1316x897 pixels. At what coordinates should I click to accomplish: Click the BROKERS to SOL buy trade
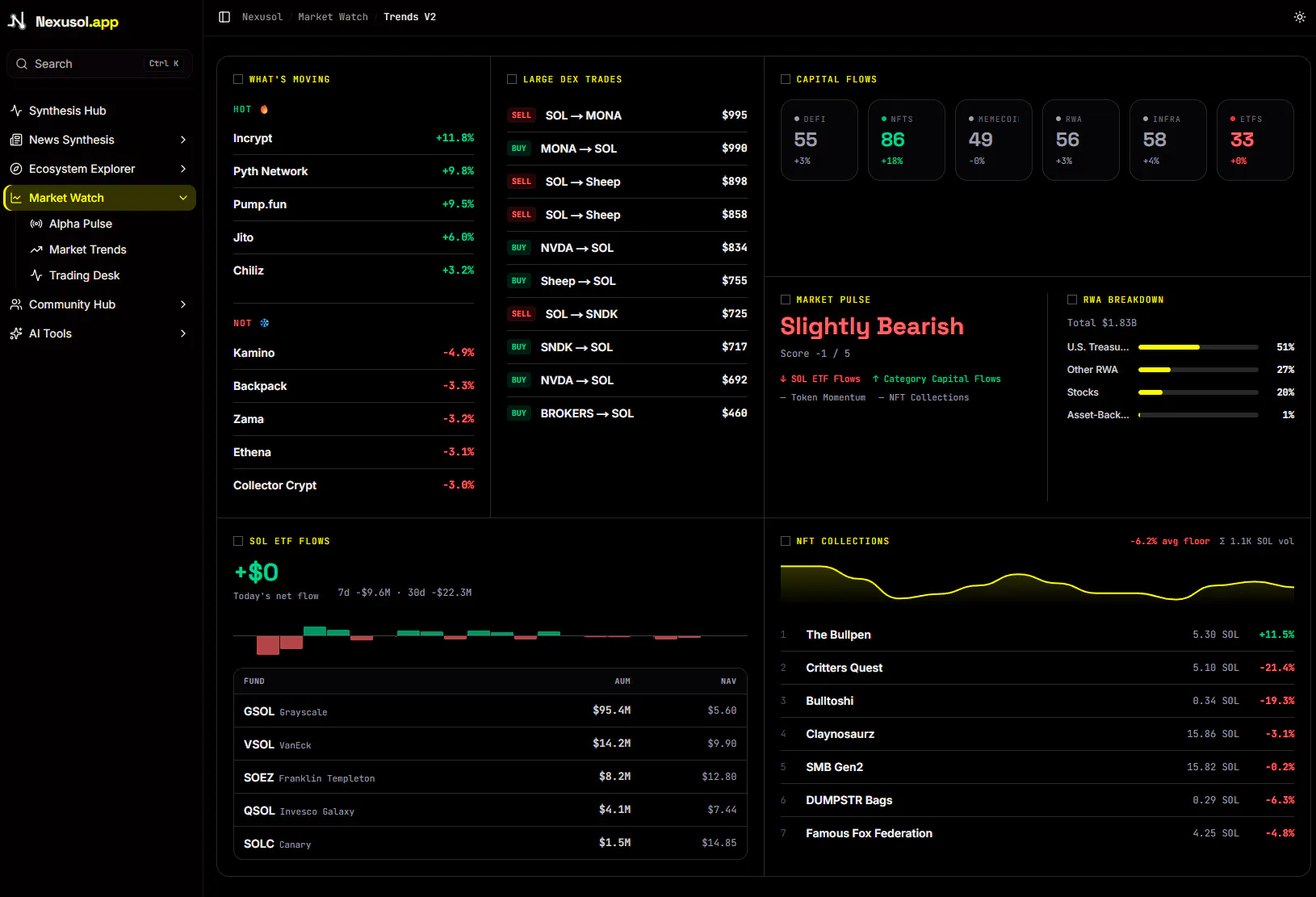627,413
